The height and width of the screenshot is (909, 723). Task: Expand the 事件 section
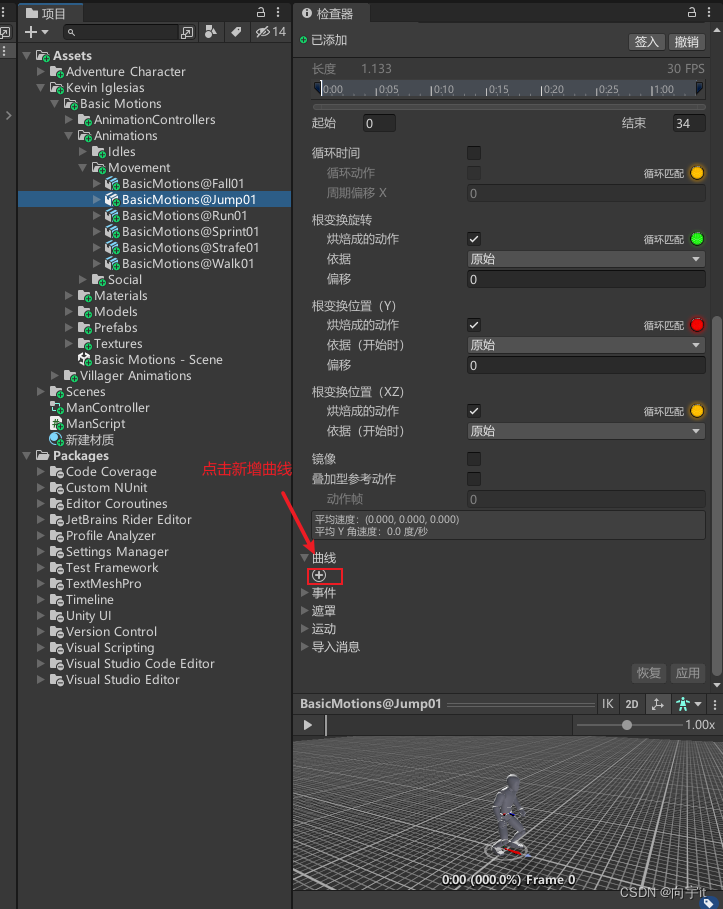point(304,593)
